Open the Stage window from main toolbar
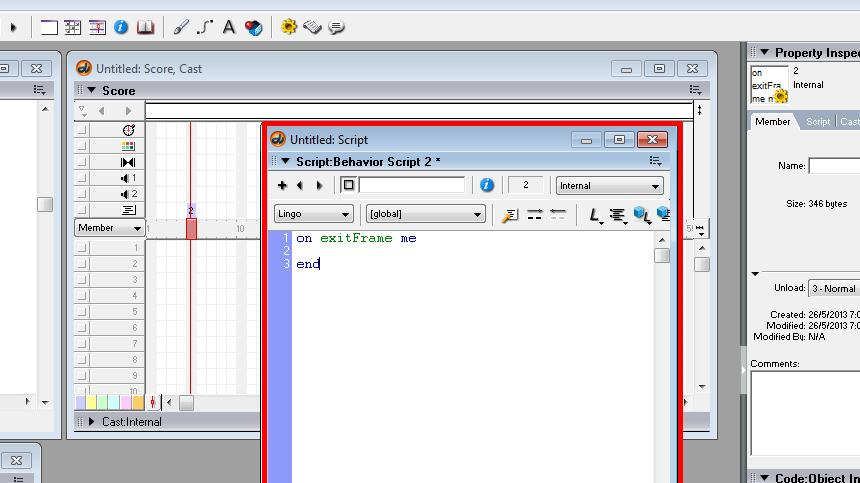The width and height of the screenshot is (860, 483). click(x=49, y=27)
